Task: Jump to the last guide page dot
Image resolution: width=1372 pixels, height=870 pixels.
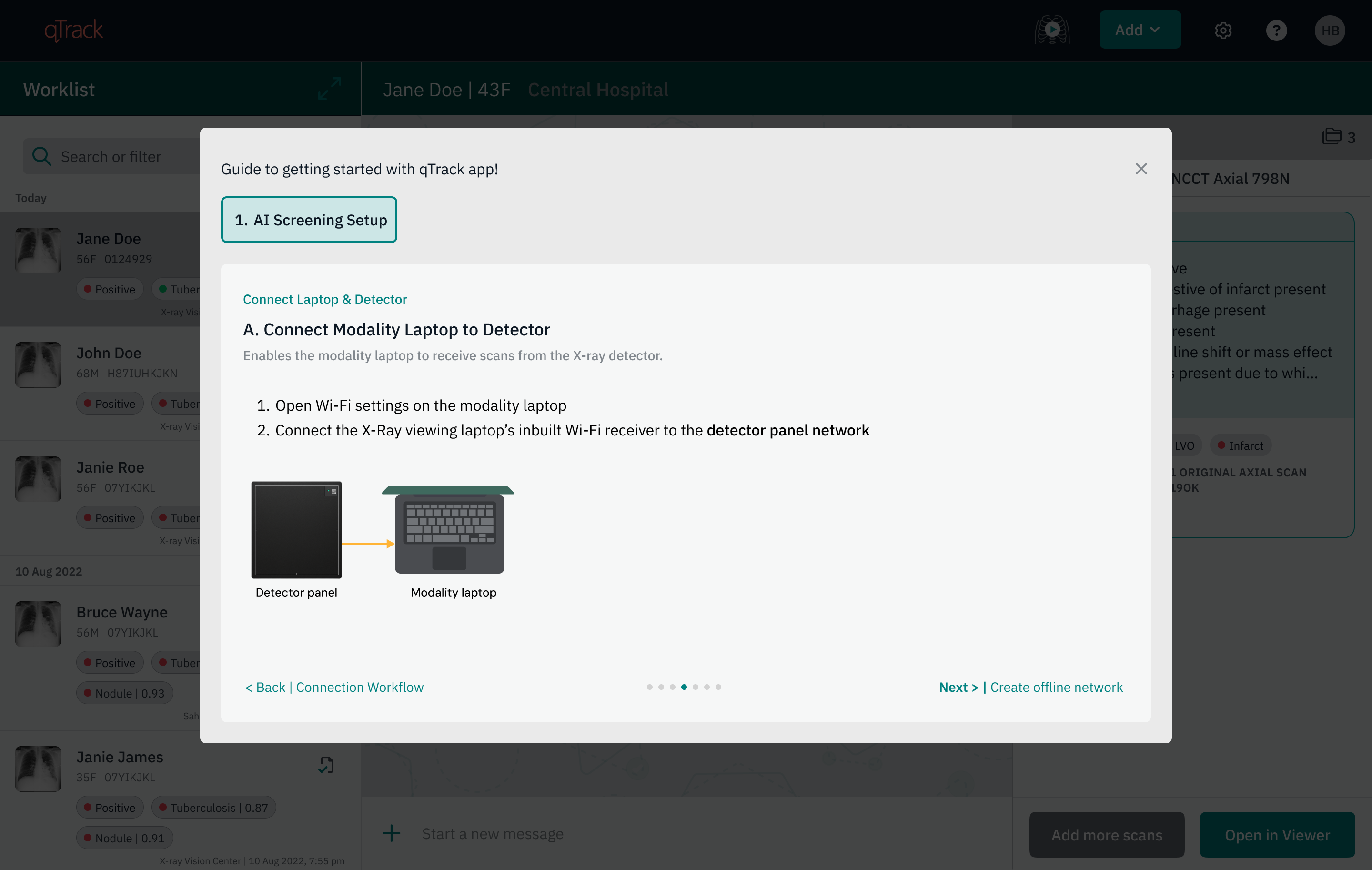Action: [718, 687]
